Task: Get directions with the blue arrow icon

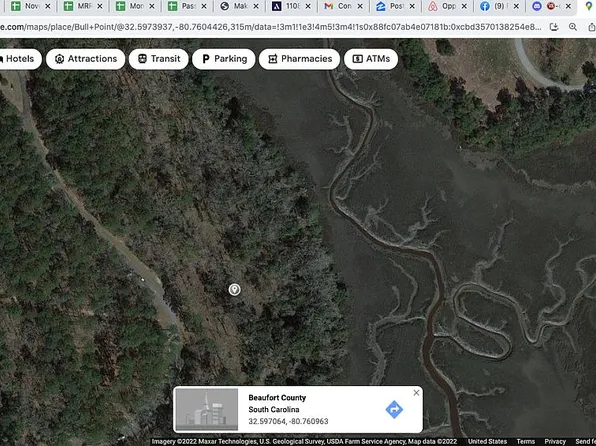Action: point(394,409)
